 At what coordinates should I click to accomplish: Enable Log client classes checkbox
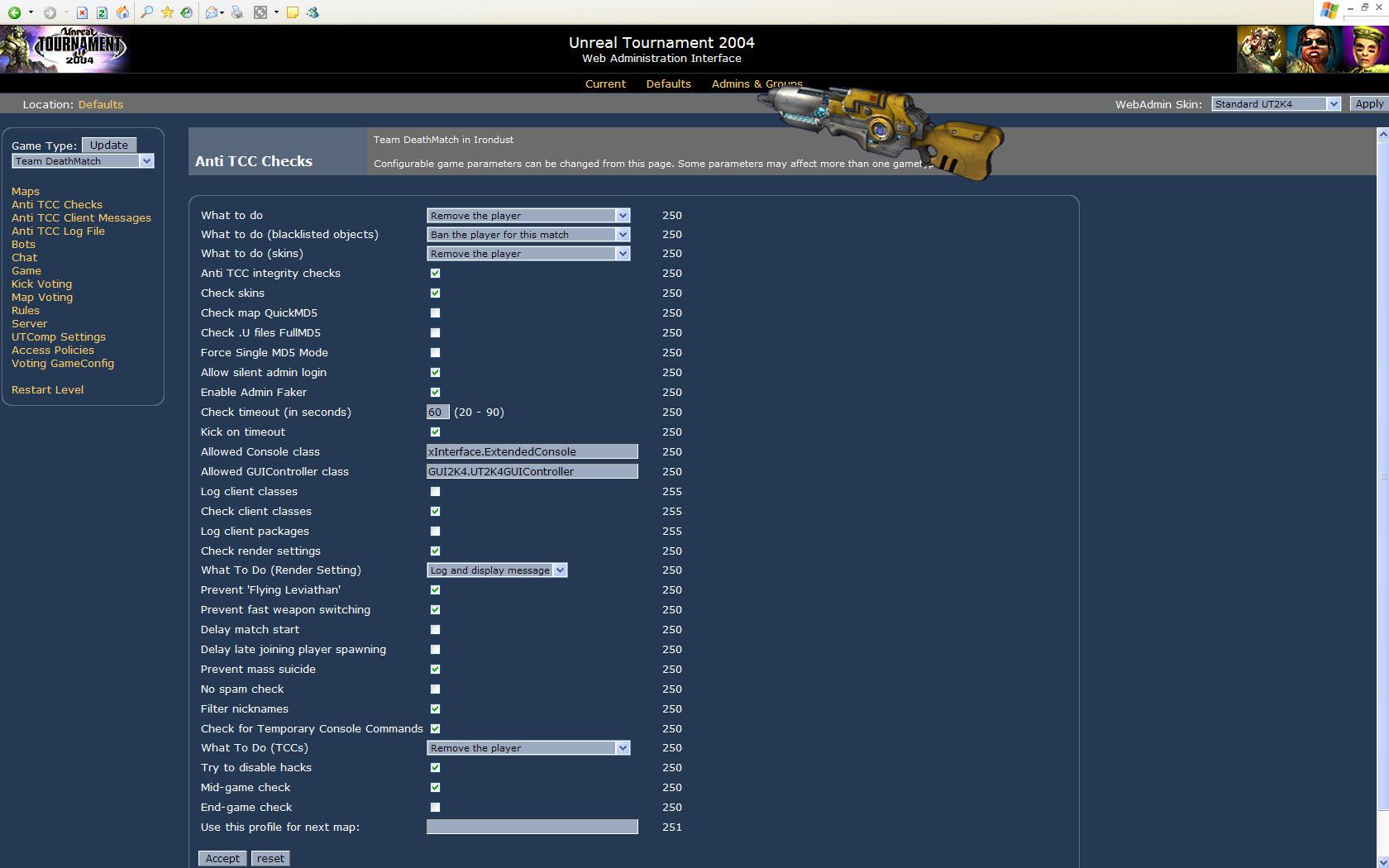pyautogui.click(x=435, y=492)
